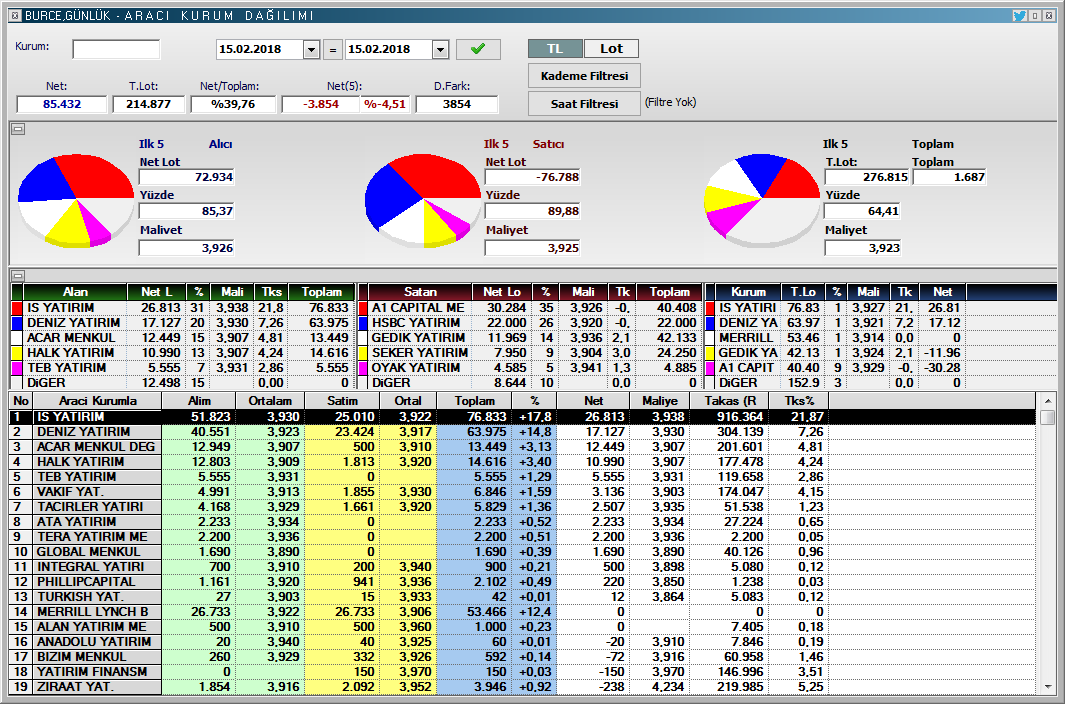Click yellow swatch beside SEKER YATIRIM seller row

pos(363,353)
